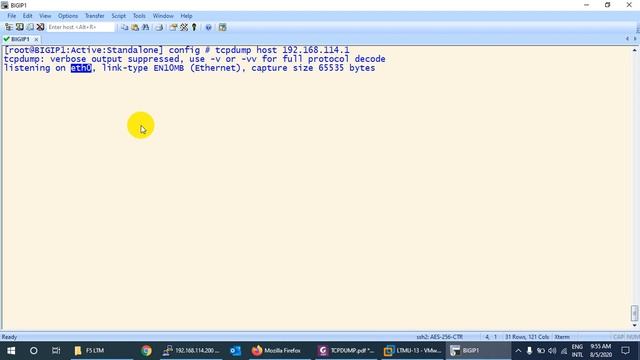Open Session Options toolbar icon

click(x=173, y=27)
